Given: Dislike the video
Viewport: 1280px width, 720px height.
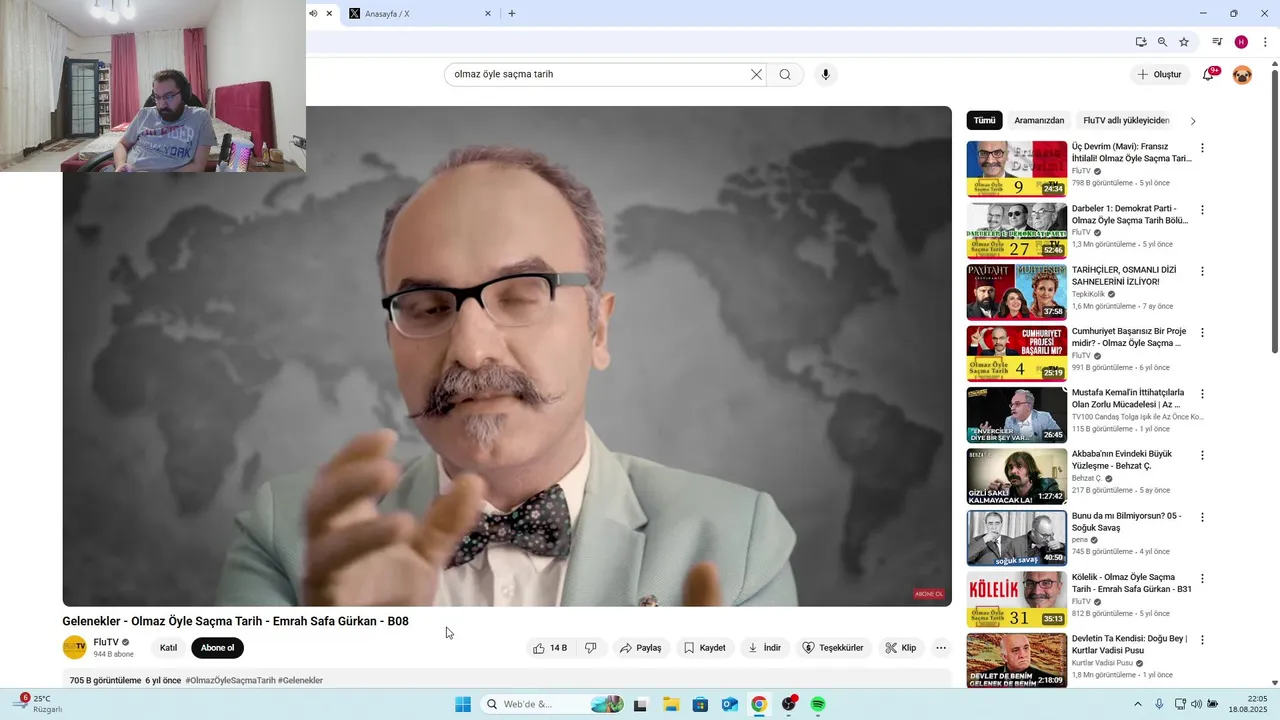Looking at the screenshot, I should [590, 648].
